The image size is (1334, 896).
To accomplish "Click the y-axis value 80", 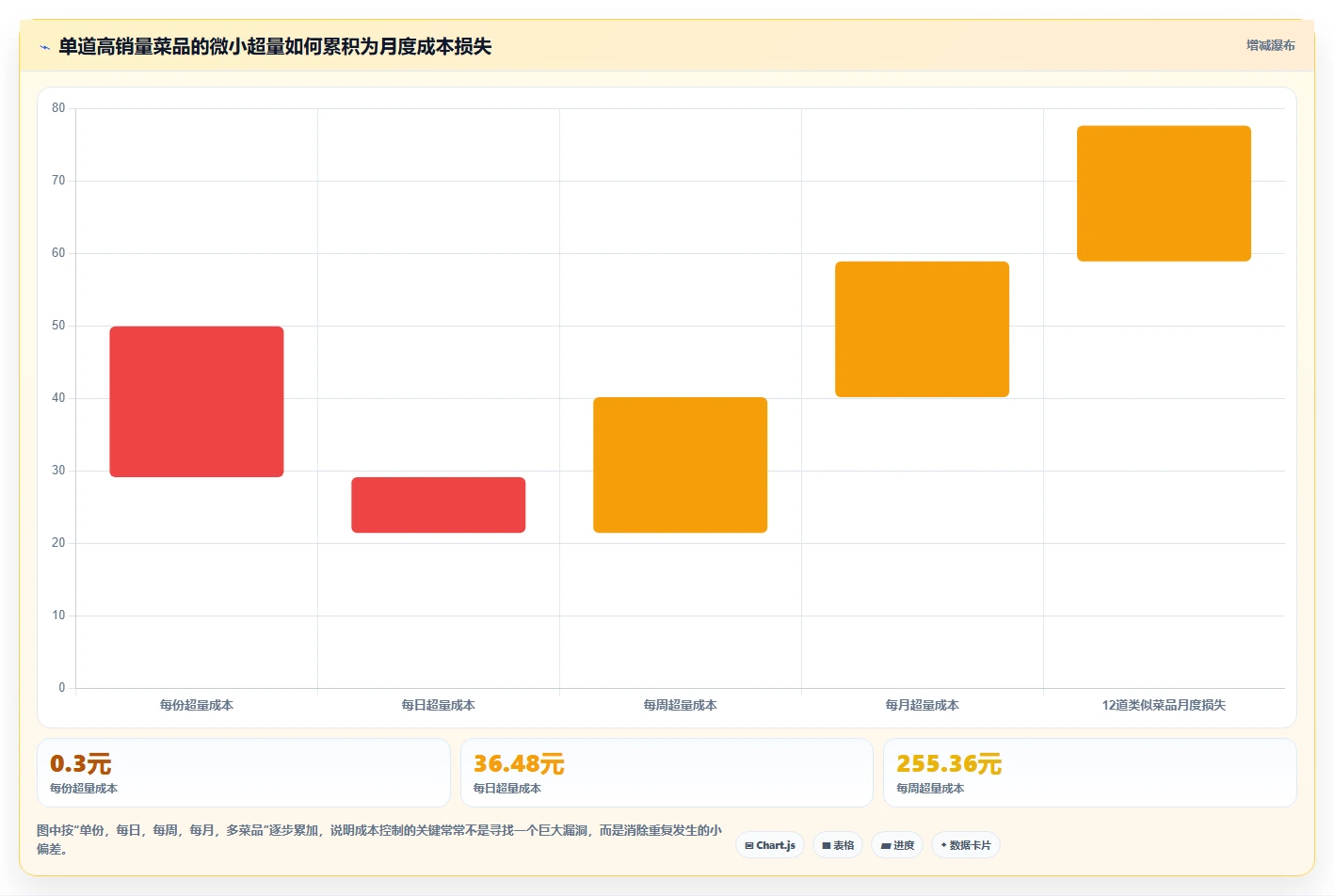I will point(58,108).
